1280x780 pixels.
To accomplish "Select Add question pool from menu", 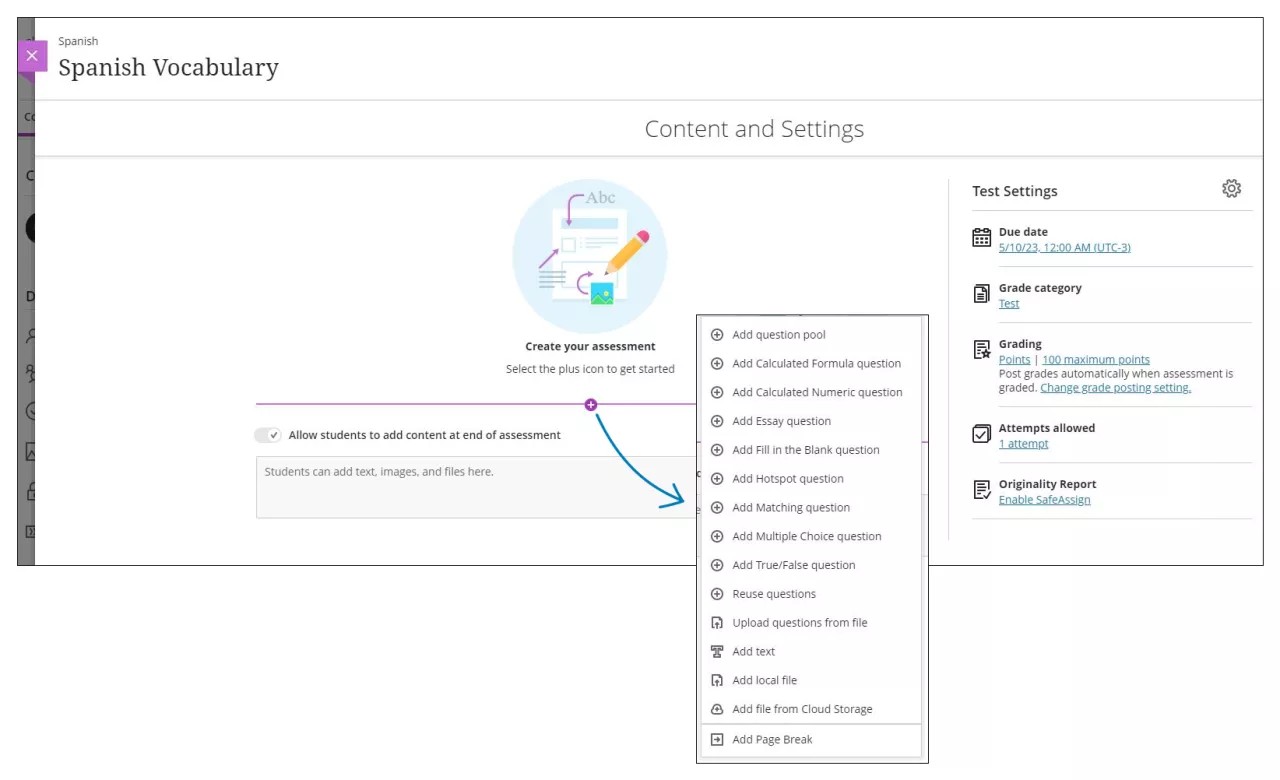I will click(x=778, y=335).
